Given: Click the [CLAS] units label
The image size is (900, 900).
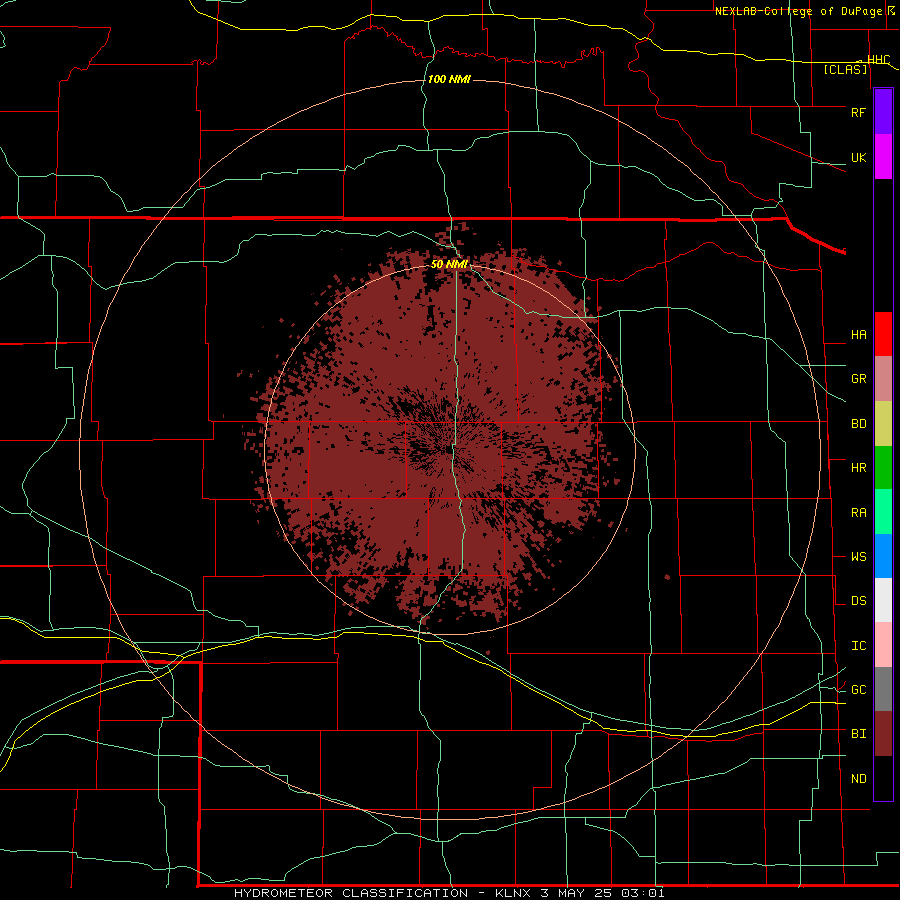Looking at the screenshot, I should [845, 69].
